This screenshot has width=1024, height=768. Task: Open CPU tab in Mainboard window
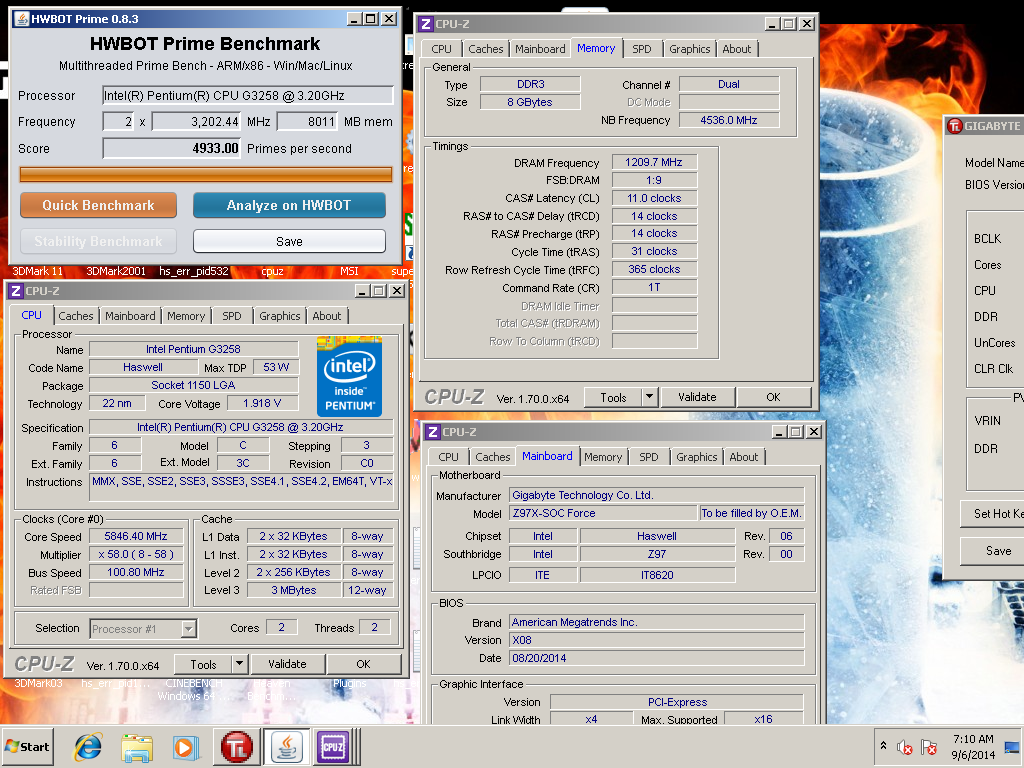coord(449,457)
